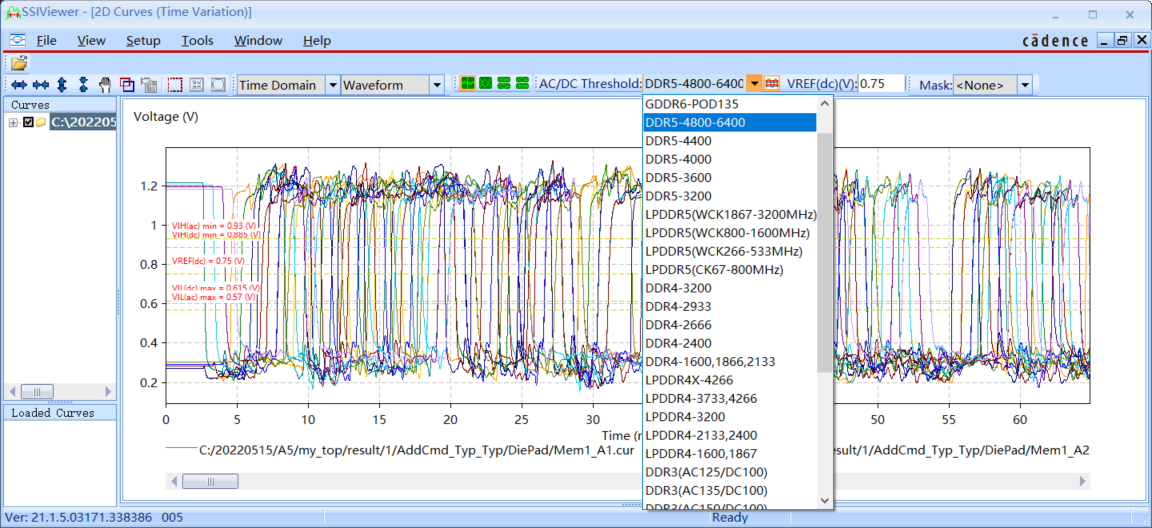Click the horizontal zoom-in arrows icon

(19, 85)
